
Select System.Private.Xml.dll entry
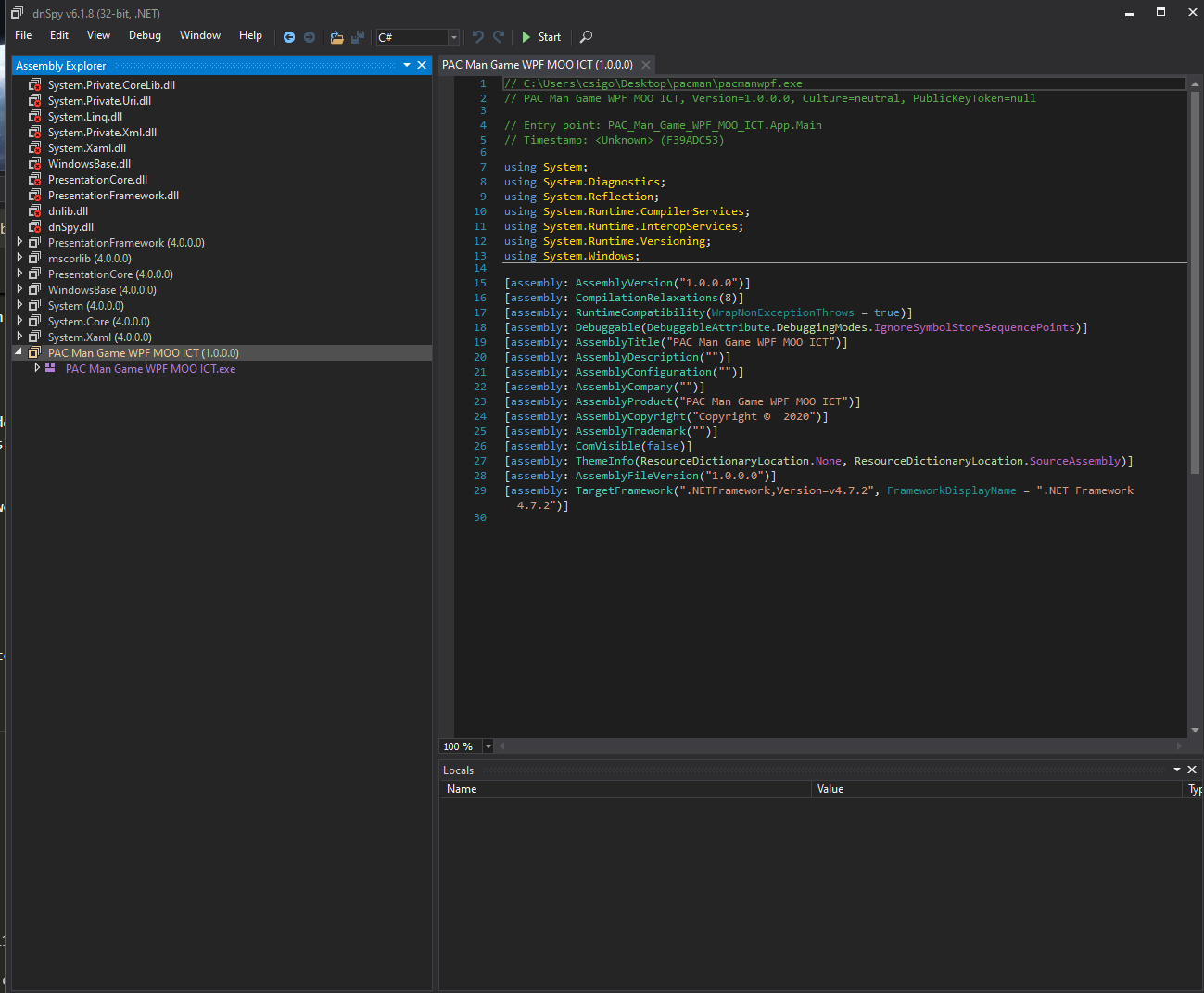coord(102,133)
